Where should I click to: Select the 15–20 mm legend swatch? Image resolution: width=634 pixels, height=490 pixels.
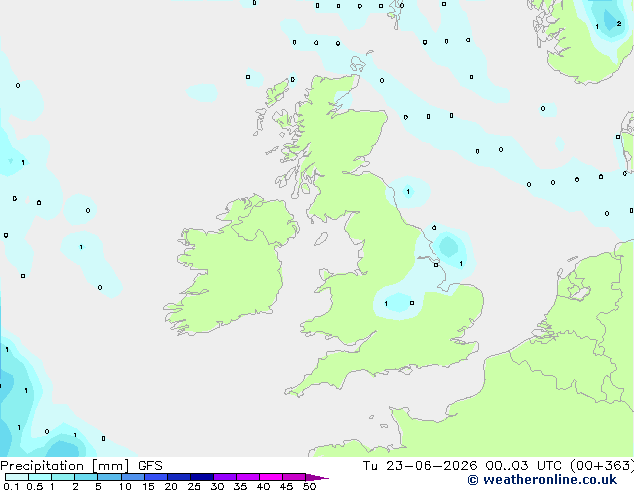point(156,477)
